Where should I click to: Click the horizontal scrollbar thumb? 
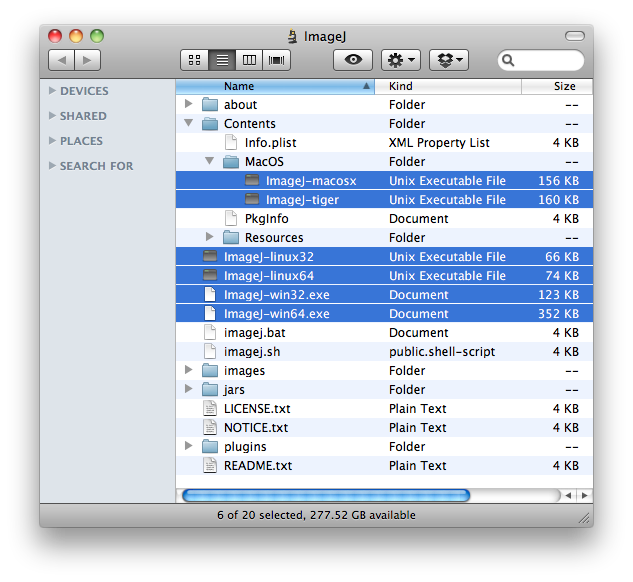[326, 496]
